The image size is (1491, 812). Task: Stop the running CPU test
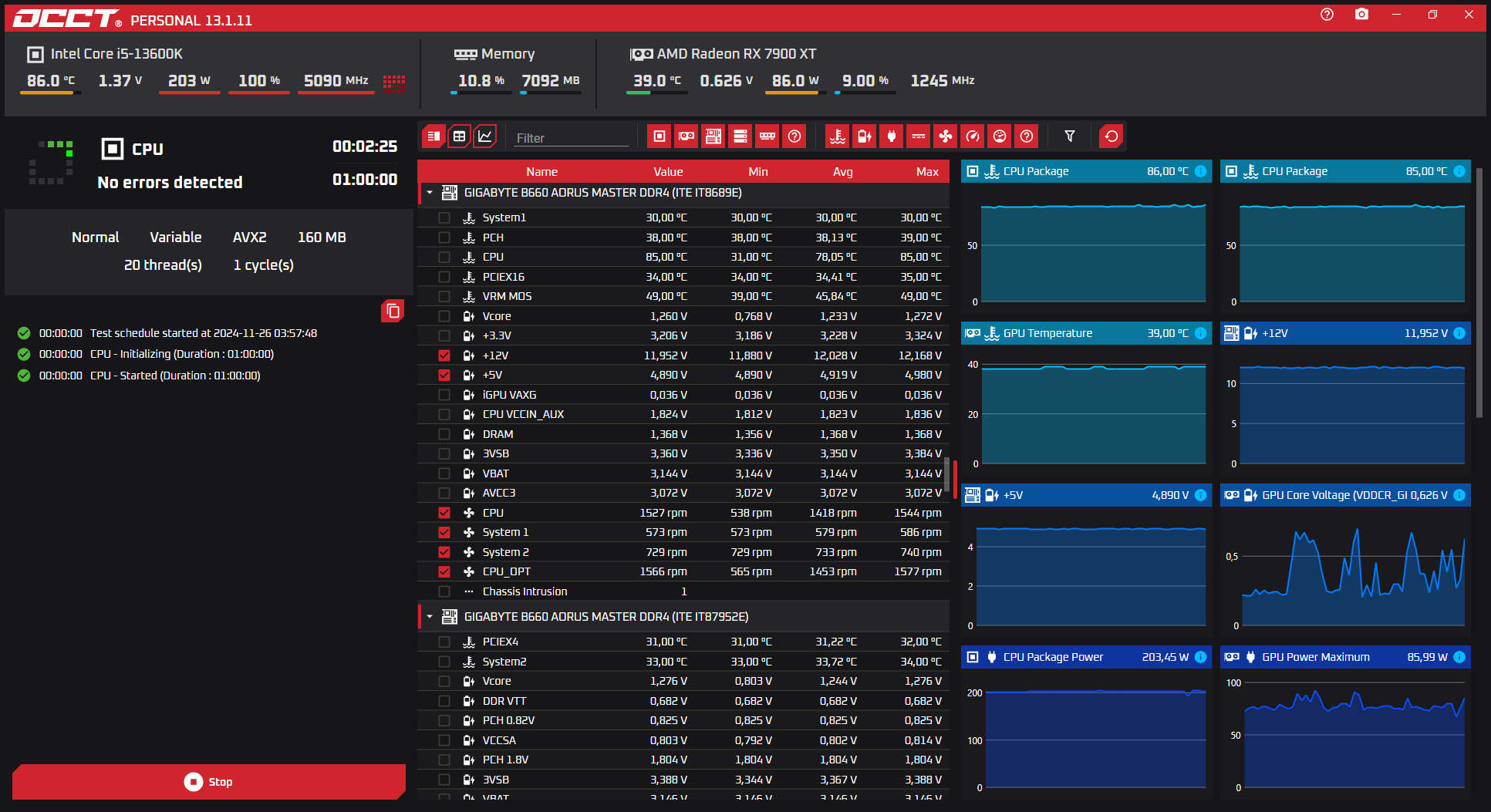tap(209, 782)
